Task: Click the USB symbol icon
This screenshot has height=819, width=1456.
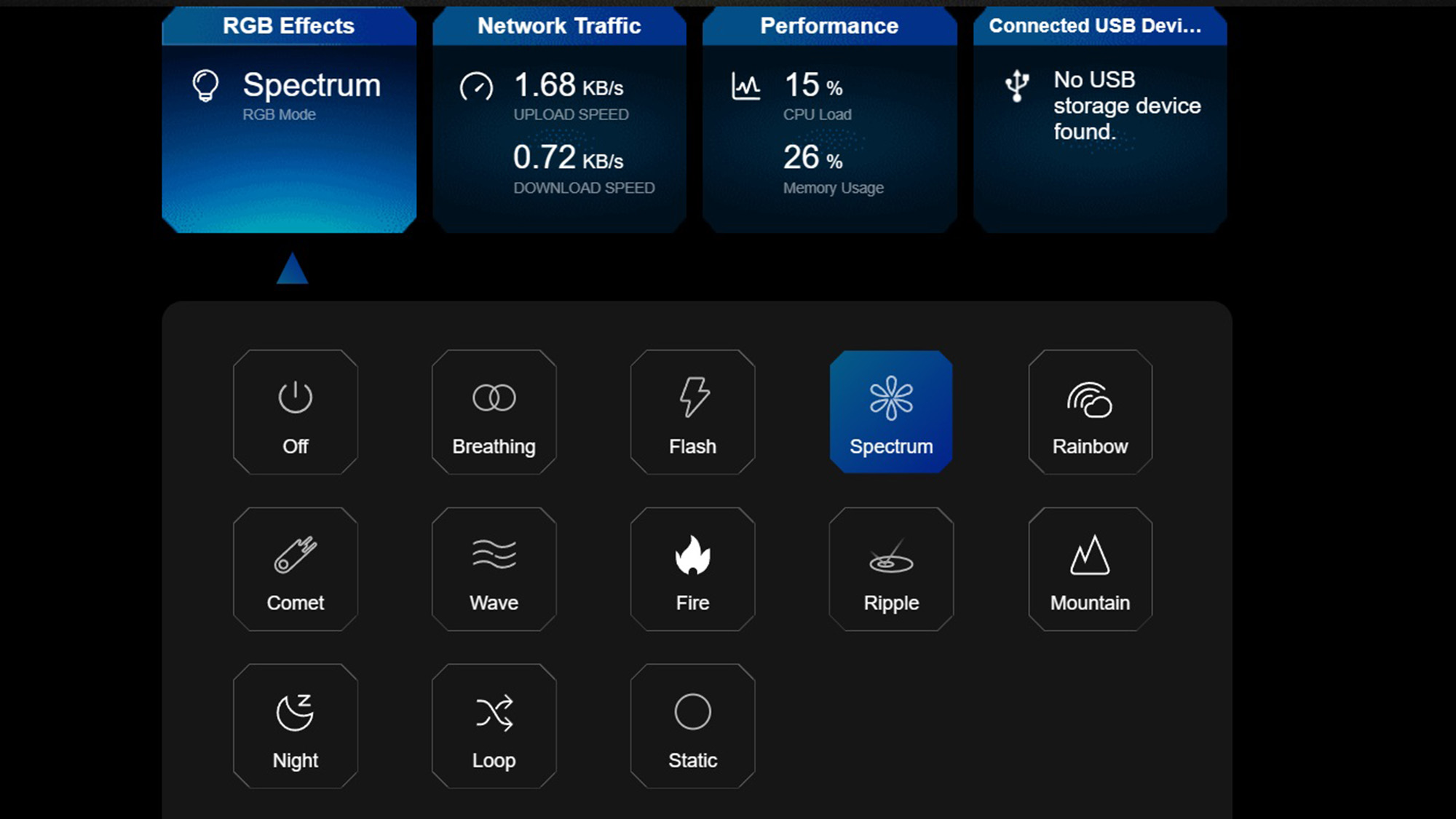Action: pyautogui.click(x=1017, y=86)
